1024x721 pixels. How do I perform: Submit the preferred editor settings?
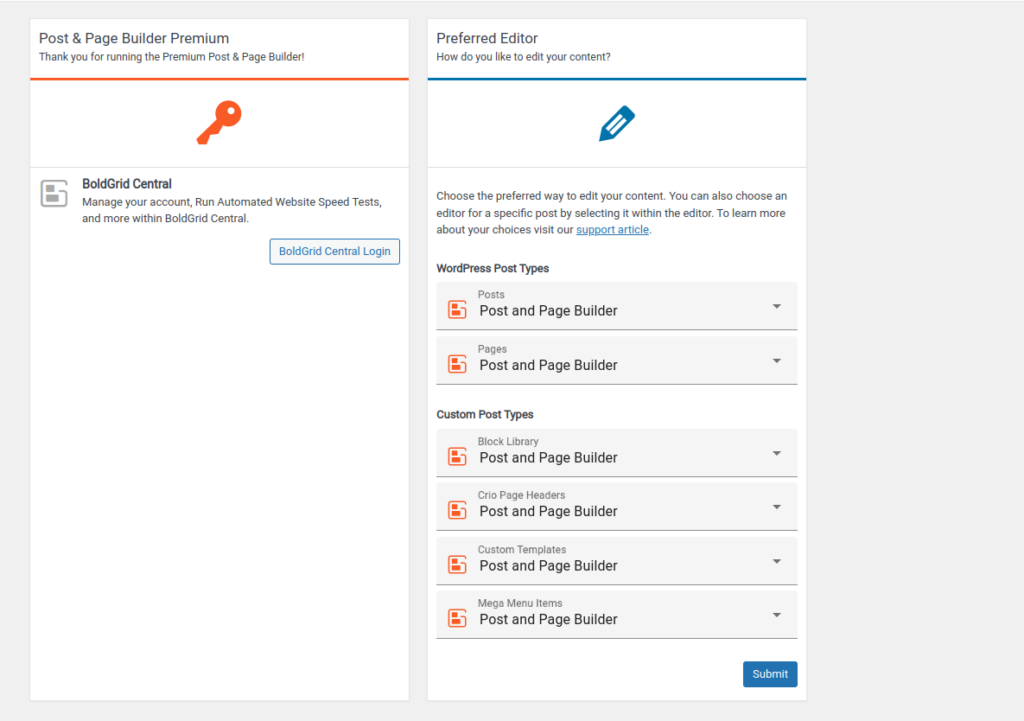(x=769, y=674)
